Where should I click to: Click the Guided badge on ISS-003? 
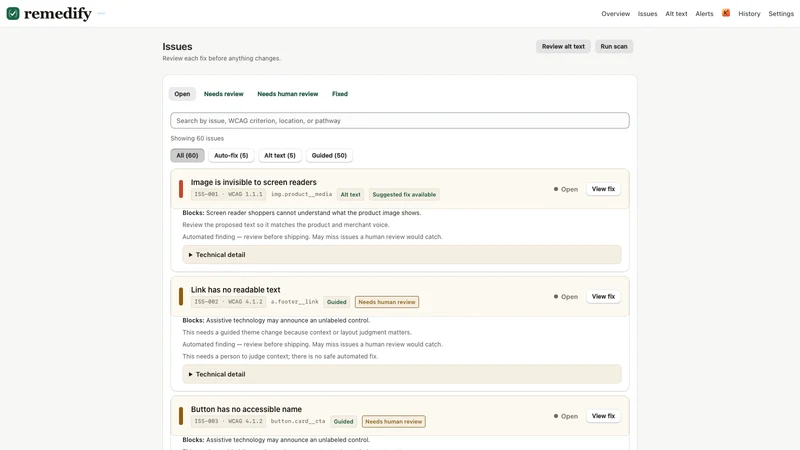343,421
